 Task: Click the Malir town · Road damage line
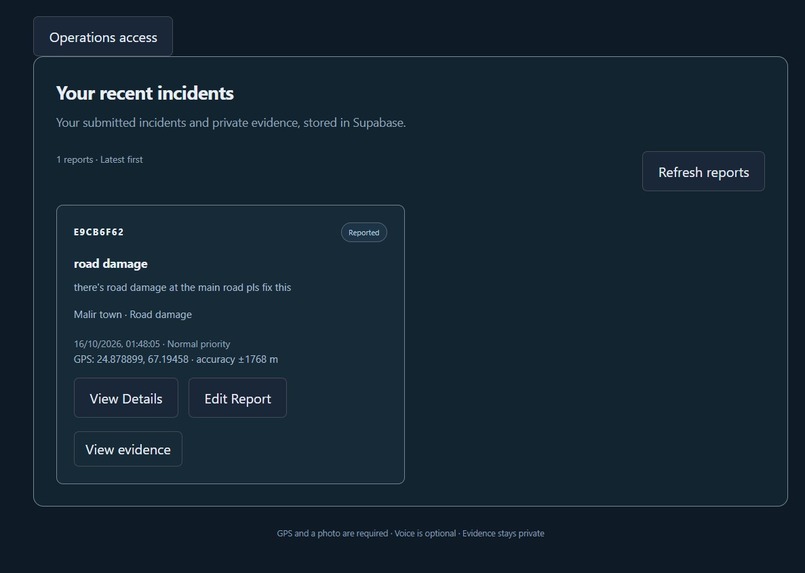click(132, 314)
